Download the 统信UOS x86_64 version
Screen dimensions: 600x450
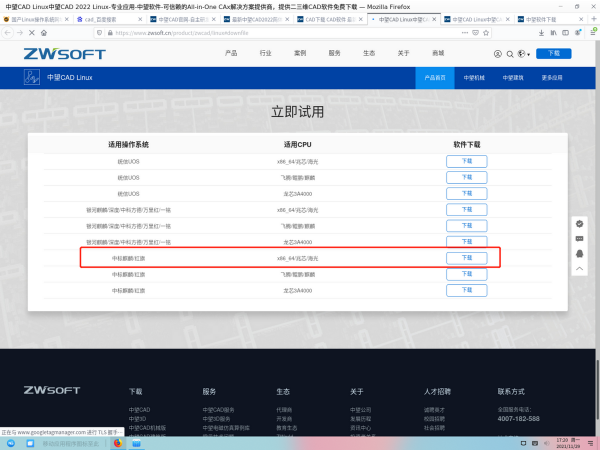point(466,161)
